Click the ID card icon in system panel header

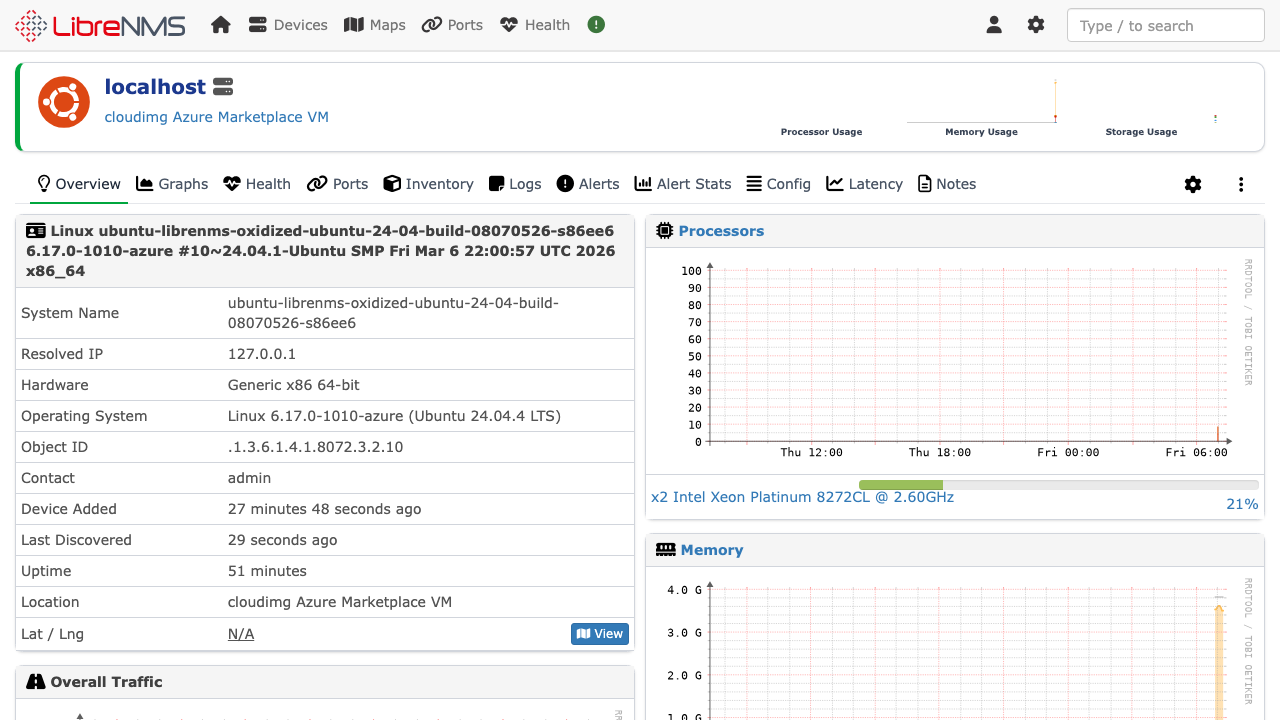(x=36, y=231)
